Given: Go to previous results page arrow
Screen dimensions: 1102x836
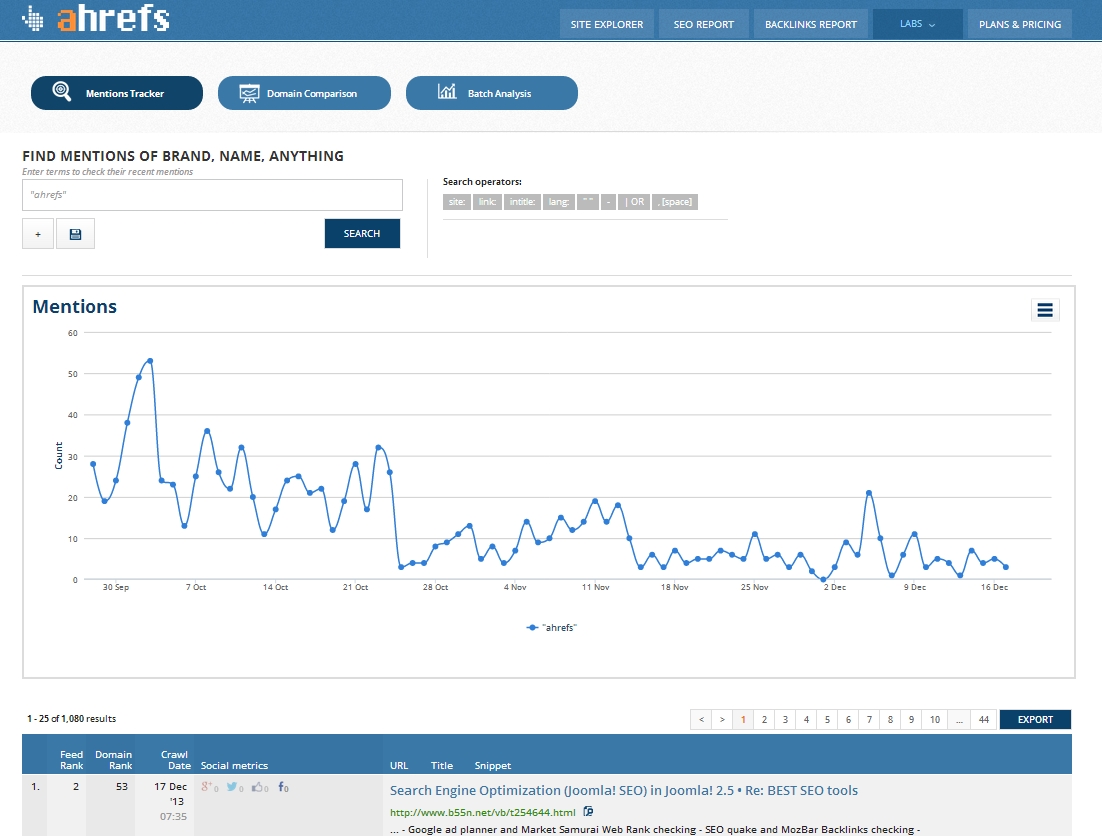Looking at the screenshot, I should pyautogui.click(x=701, y=719).
